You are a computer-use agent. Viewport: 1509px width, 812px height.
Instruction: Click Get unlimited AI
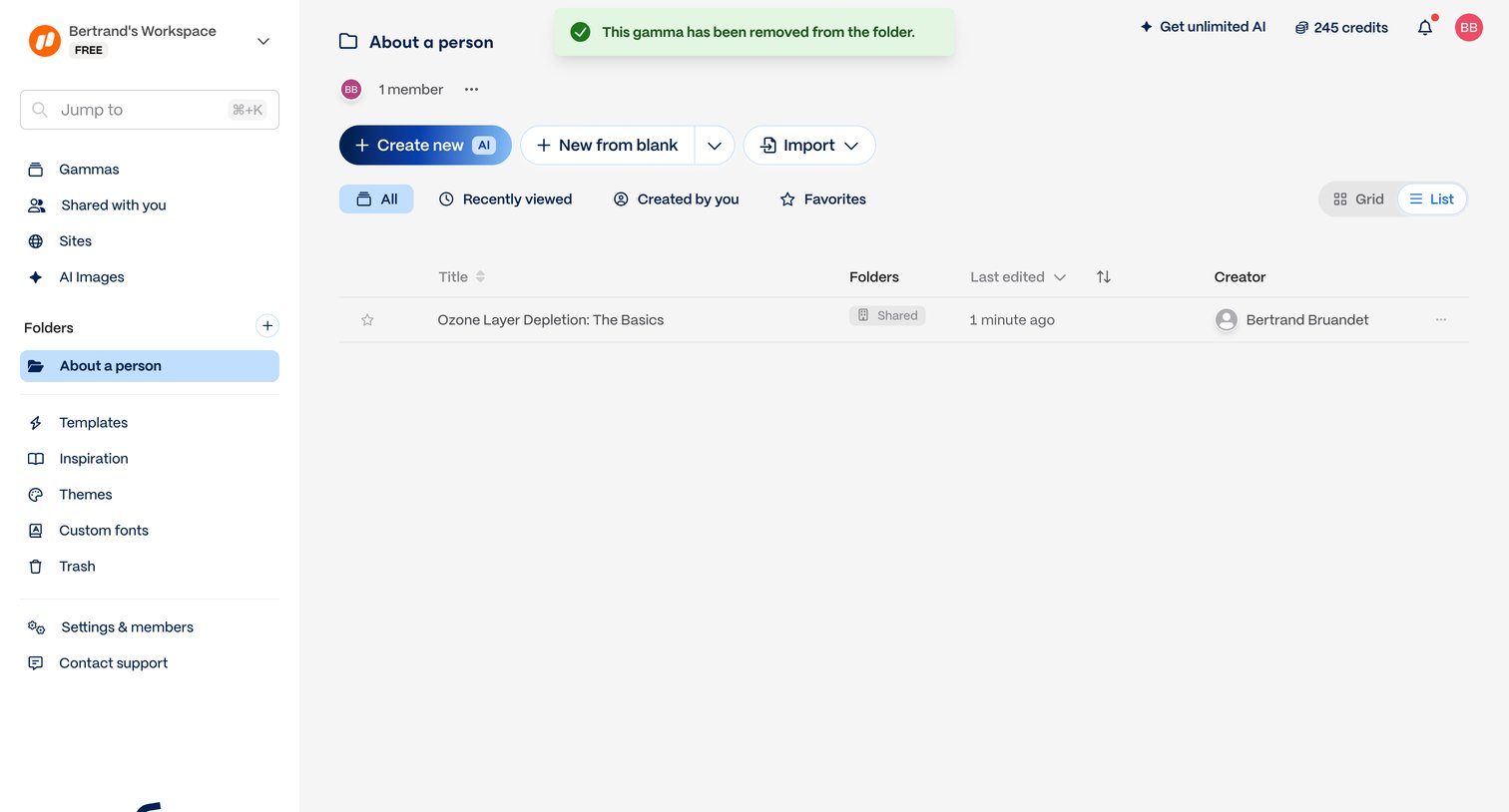(1203, 27)
